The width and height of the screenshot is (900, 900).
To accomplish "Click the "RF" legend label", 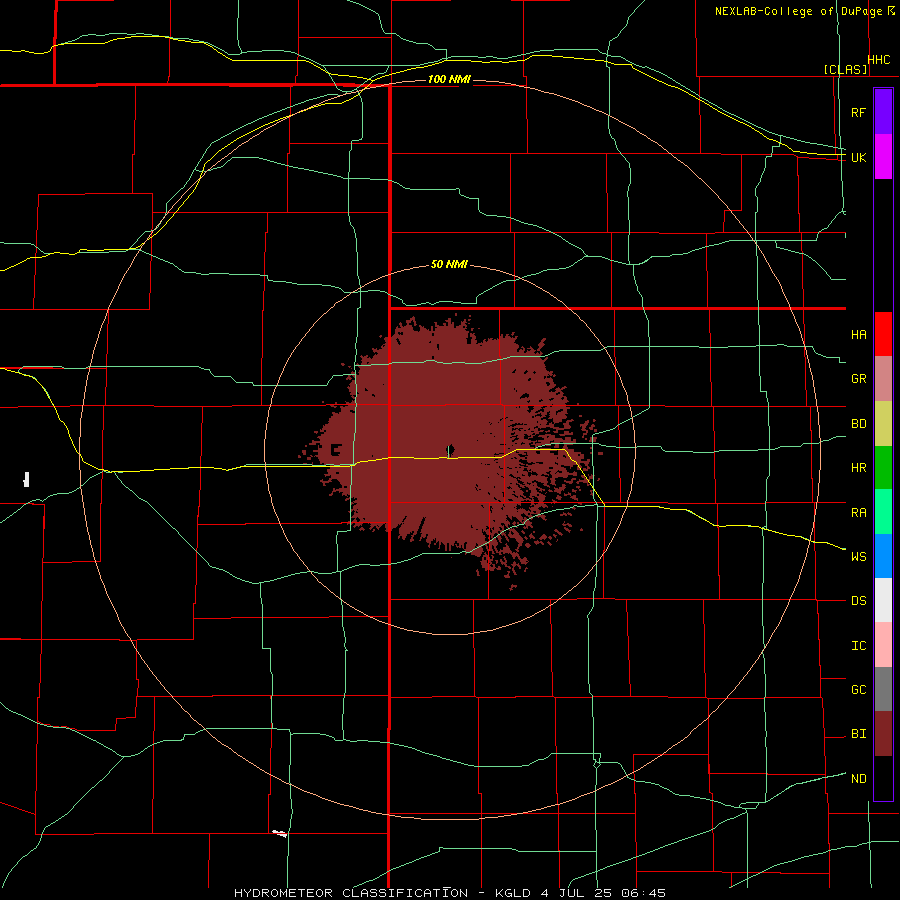I will point(859,112).
